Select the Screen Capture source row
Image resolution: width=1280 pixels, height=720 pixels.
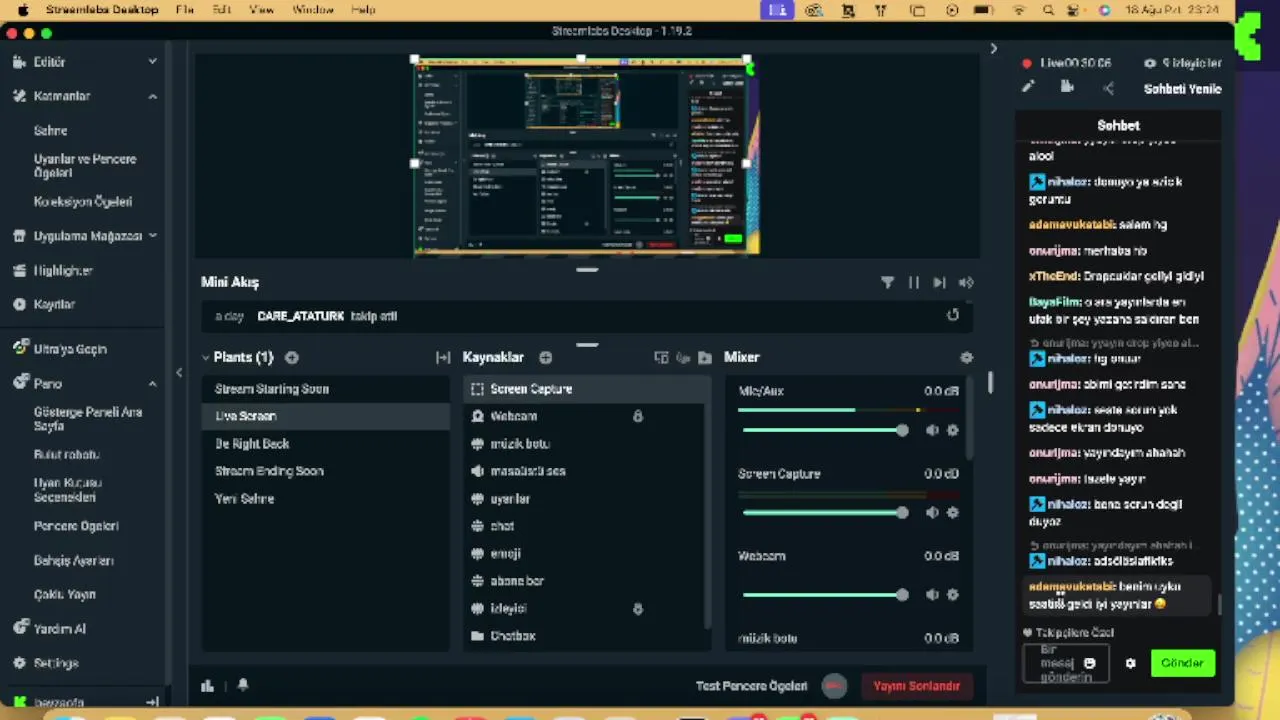586,389
